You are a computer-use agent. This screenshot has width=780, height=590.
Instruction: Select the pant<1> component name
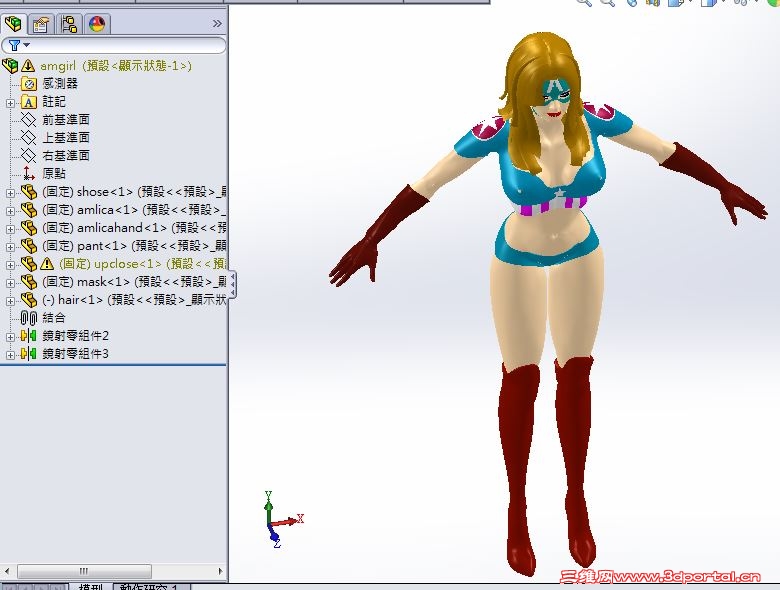tap(134, 246)
